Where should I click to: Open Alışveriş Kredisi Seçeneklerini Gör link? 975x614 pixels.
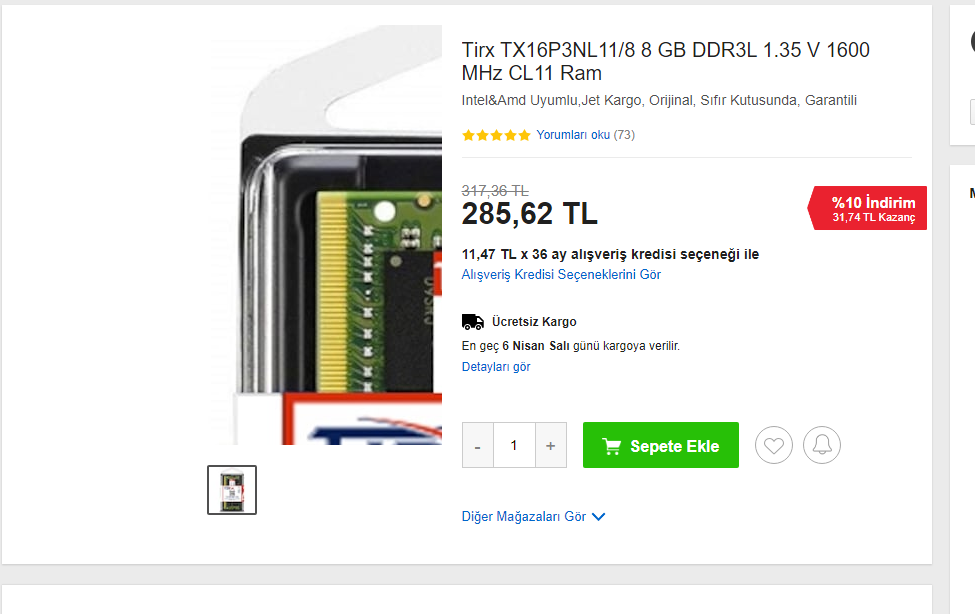point(561,274)
